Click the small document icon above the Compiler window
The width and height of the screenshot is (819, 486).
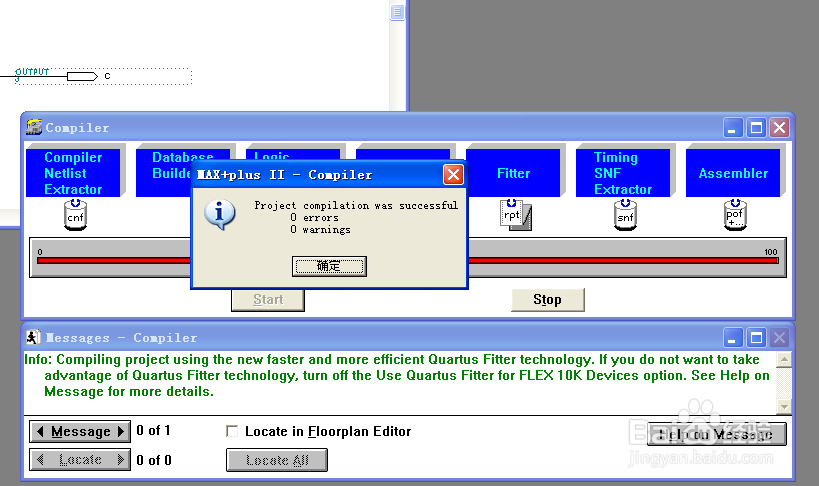click(397, 12)
